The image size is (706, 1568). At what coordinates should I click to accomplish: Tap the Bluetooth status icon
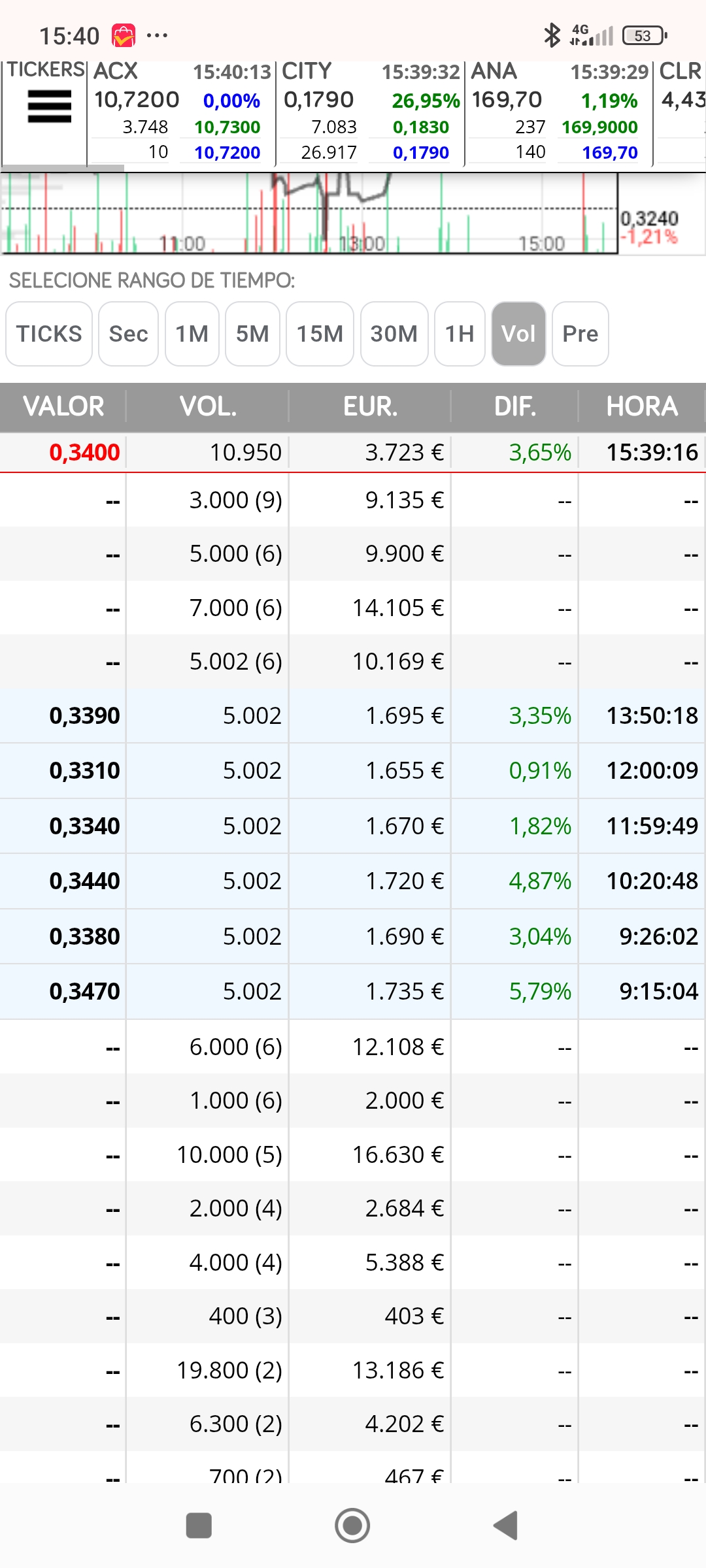(x=552, y=35)
